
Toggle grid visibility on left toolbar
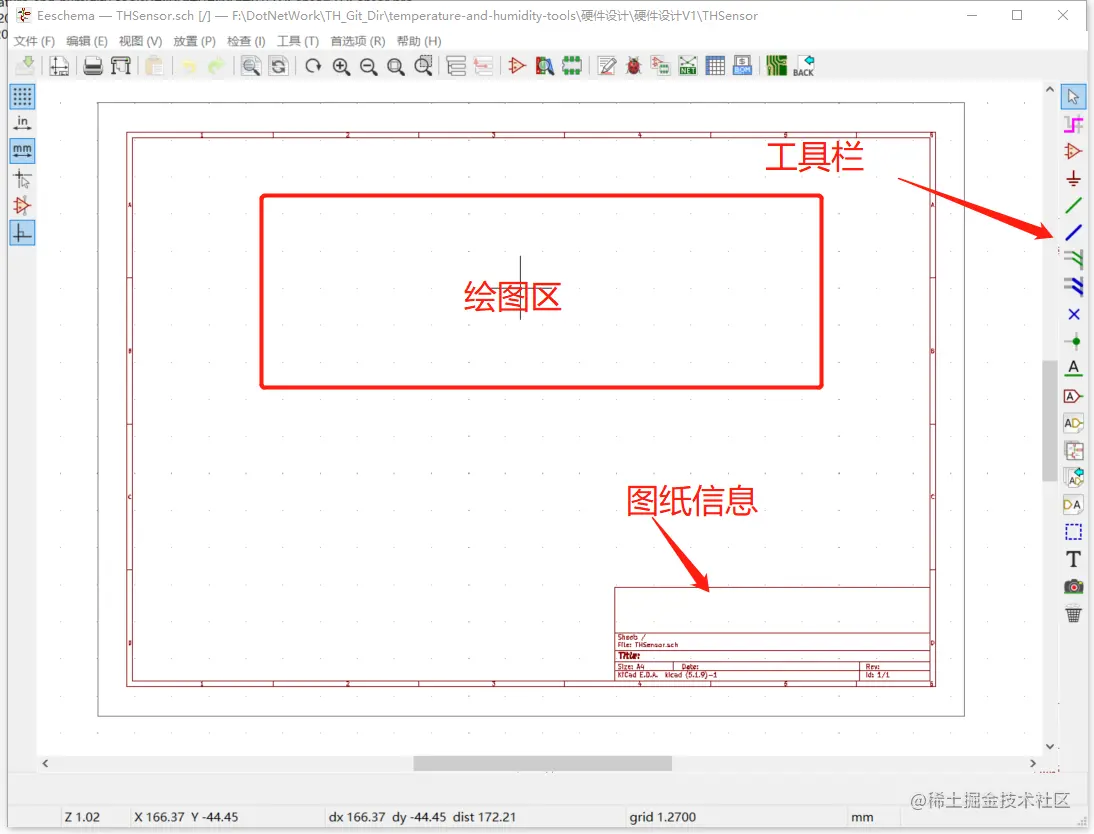click(22, 96)
